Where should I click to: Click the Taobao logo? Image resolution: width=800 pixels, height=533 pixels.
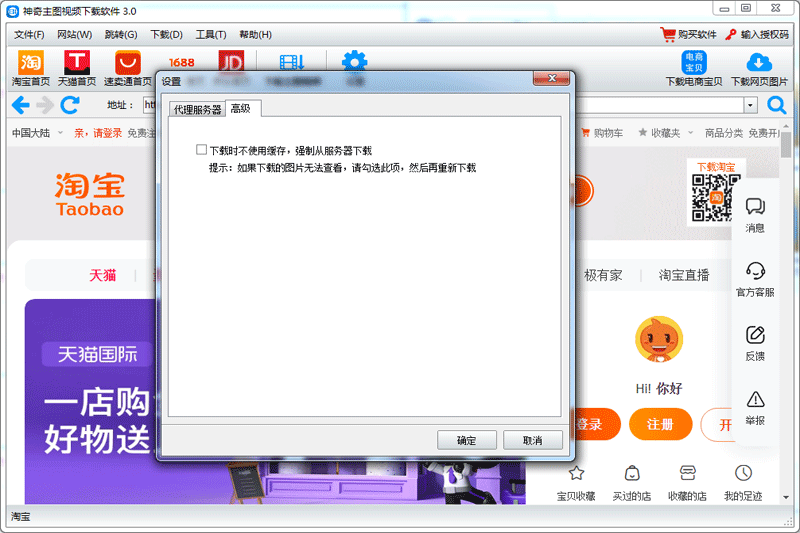90,195
